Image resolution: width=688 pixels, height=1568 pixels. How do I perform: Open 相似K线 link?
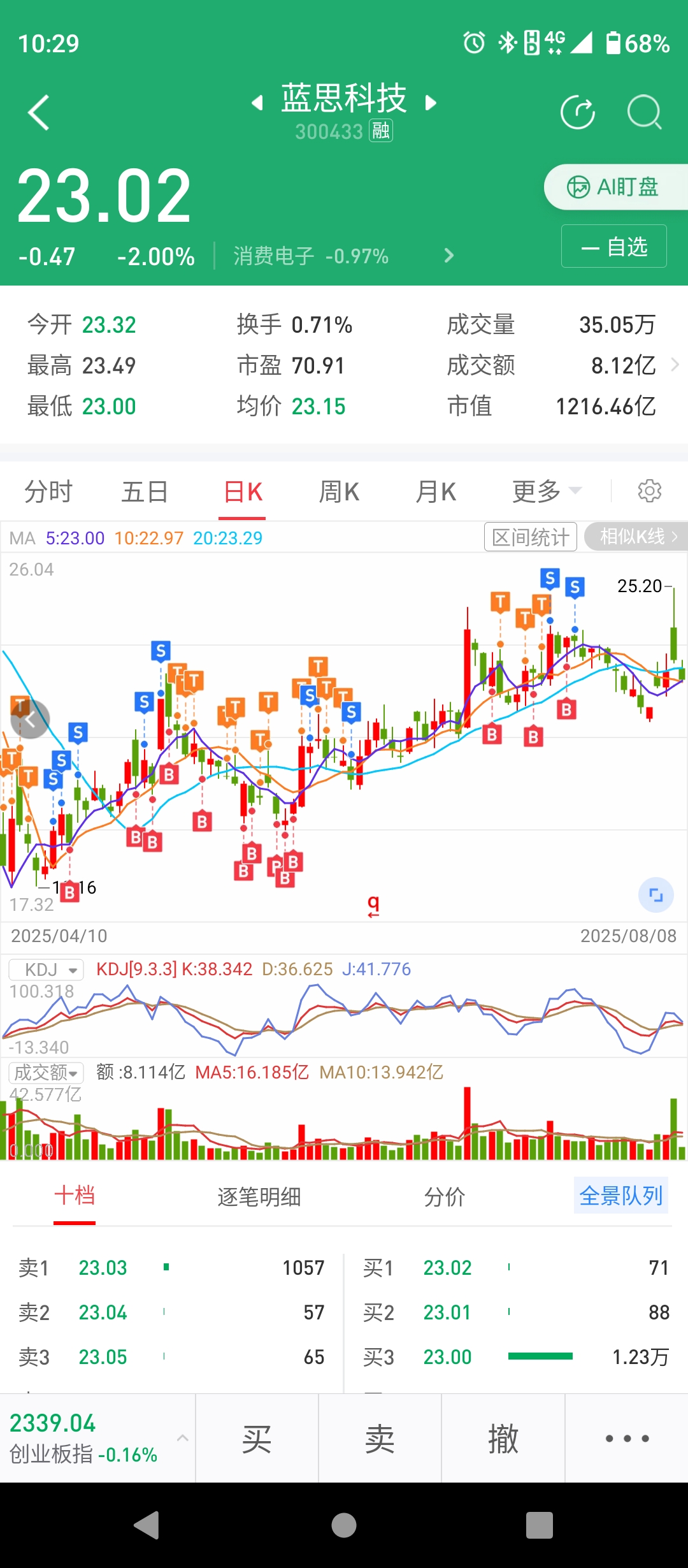coord(636,537)
